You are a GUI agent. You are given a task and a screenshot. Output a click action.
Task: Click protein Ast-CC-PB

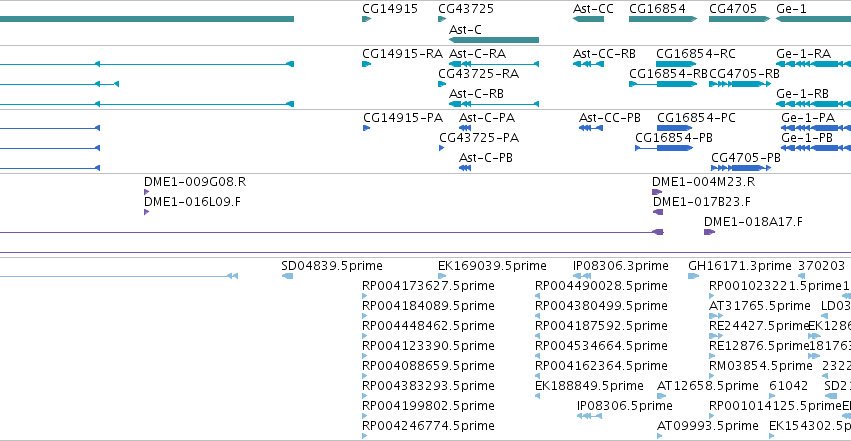[590, 128]
